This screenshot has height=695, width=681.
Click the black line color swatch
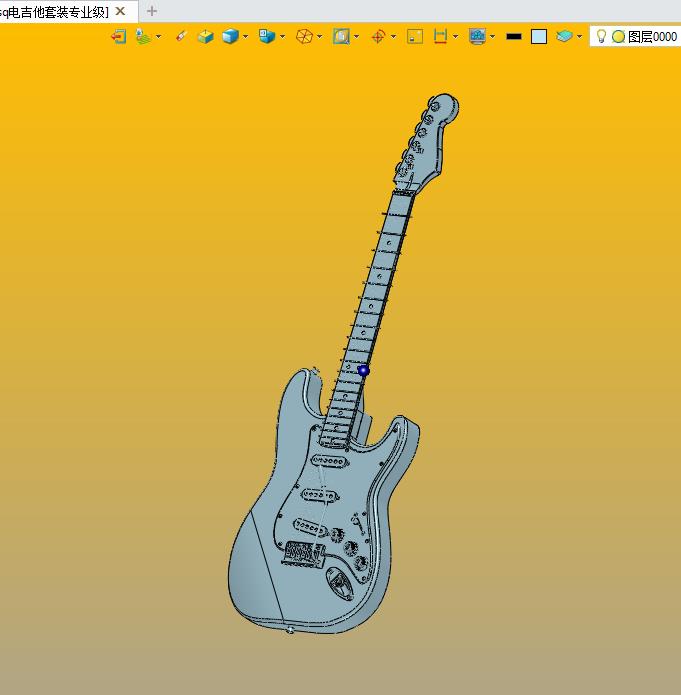pyautogui.click(x=514, y=37)
